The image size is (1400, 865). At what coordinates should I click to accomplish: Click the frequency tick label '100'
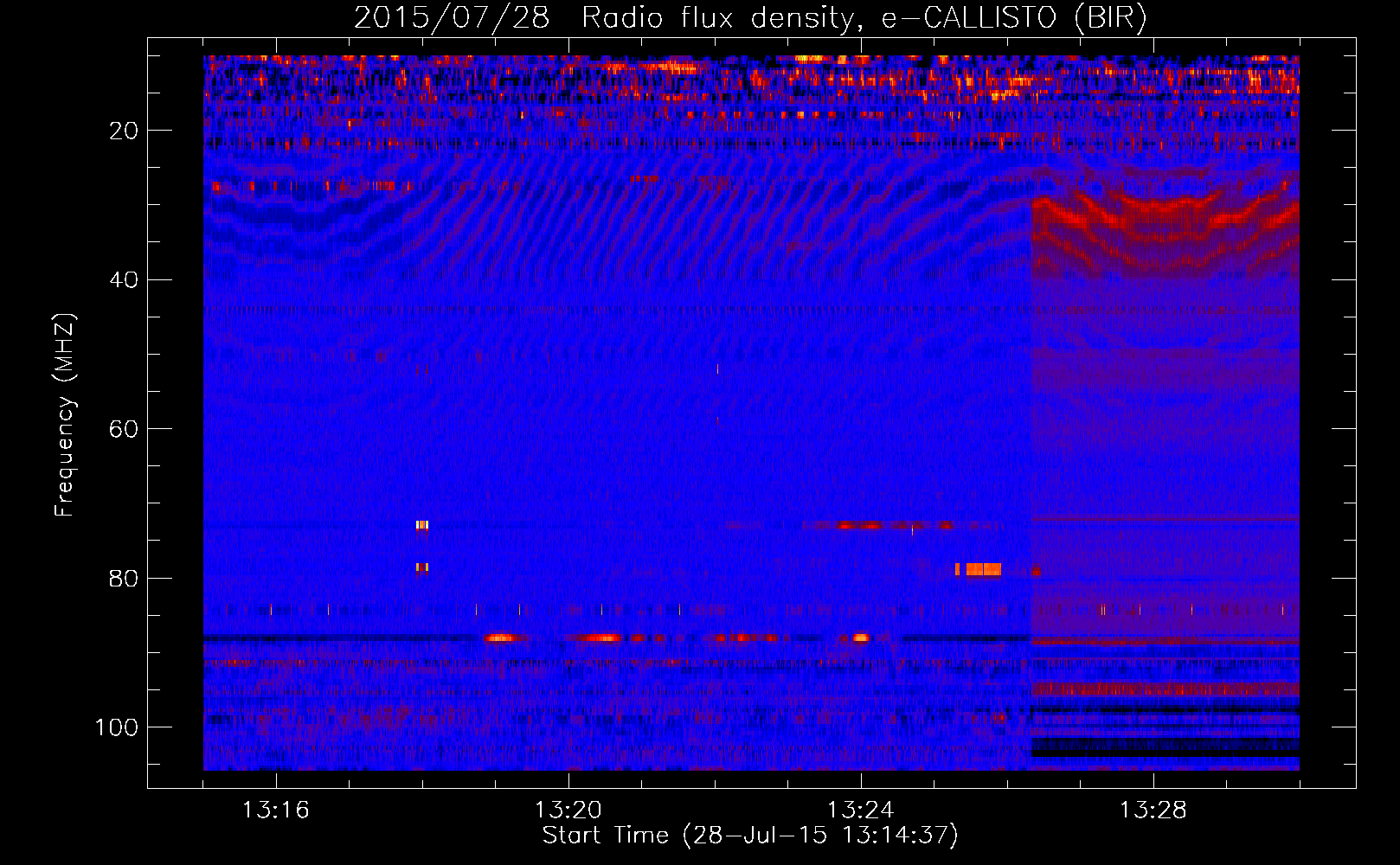click(x=117, y=727)
